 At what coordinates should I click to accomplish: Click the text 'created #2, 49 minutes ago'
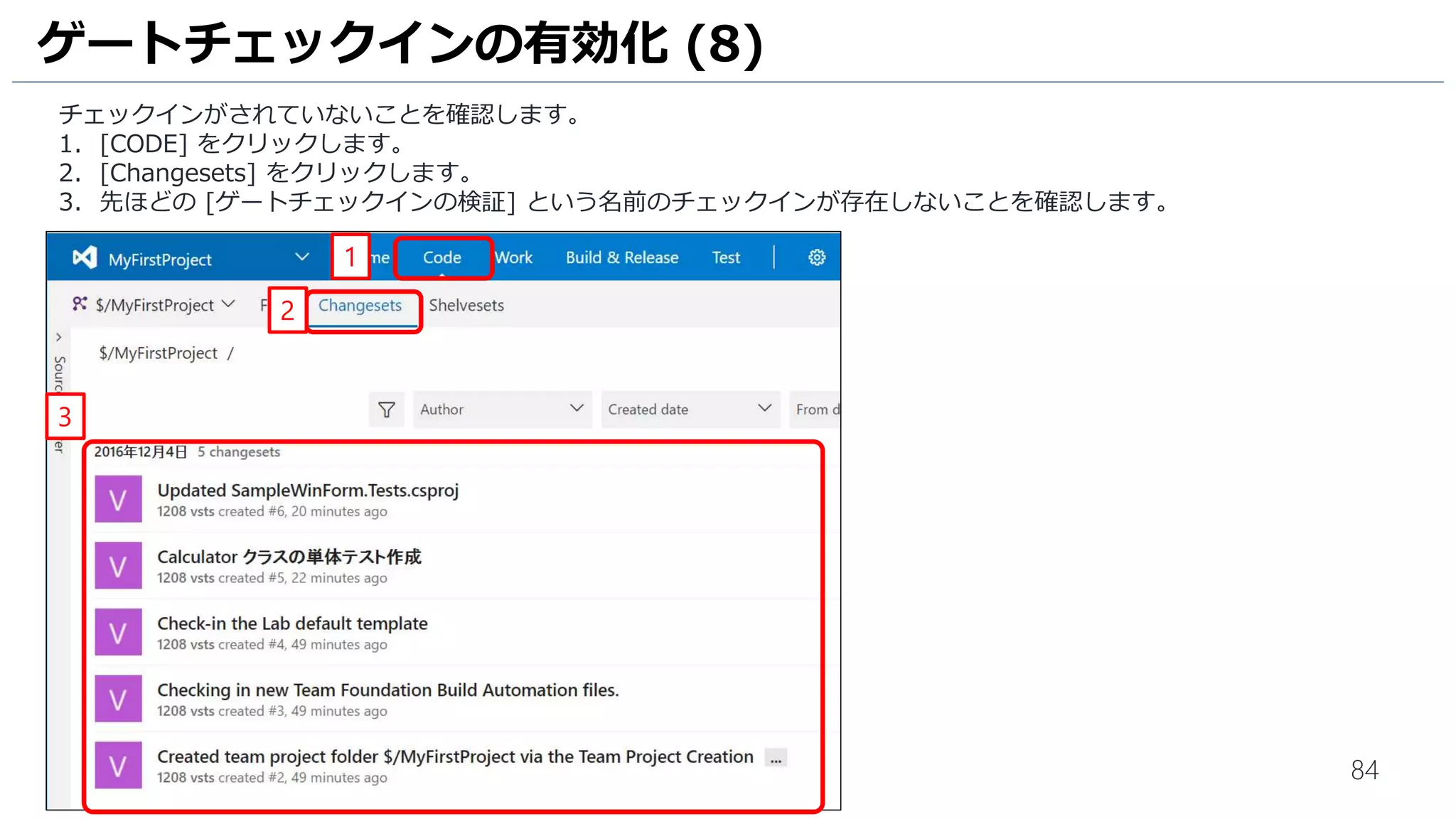coord(302,778)
